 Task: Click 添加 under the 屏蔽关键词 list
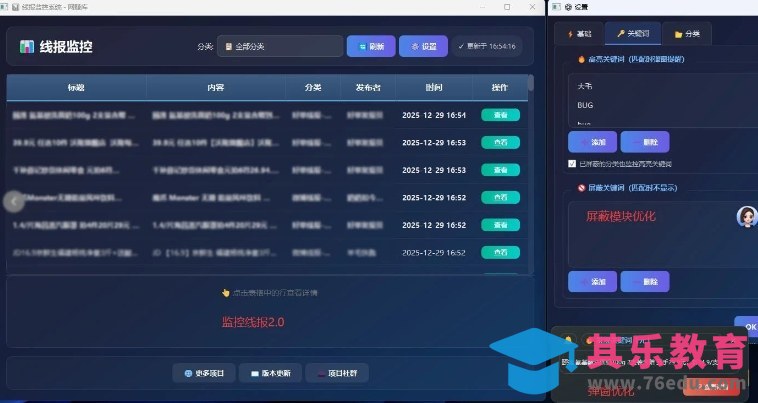(x=592, y=281)
